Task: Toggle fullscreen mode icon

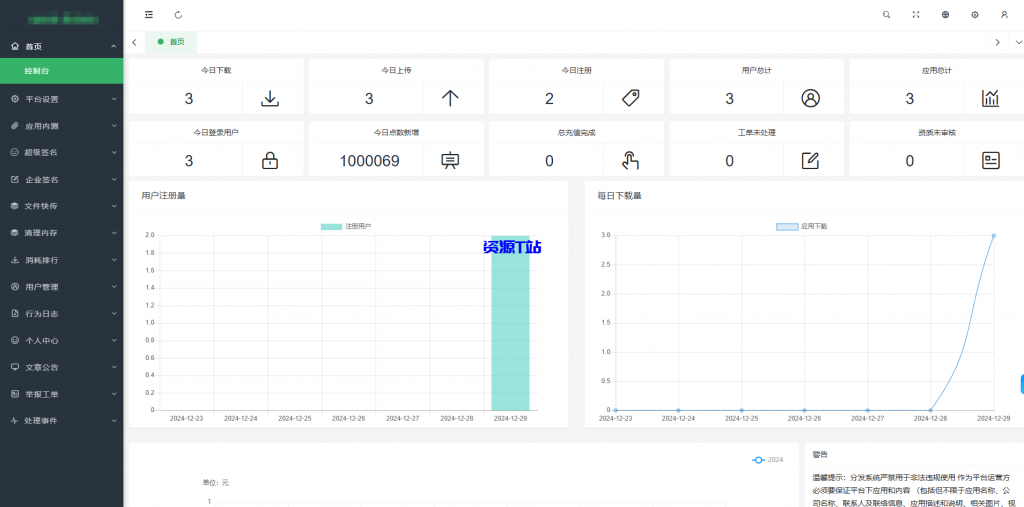Action: [x=915, y=15]
